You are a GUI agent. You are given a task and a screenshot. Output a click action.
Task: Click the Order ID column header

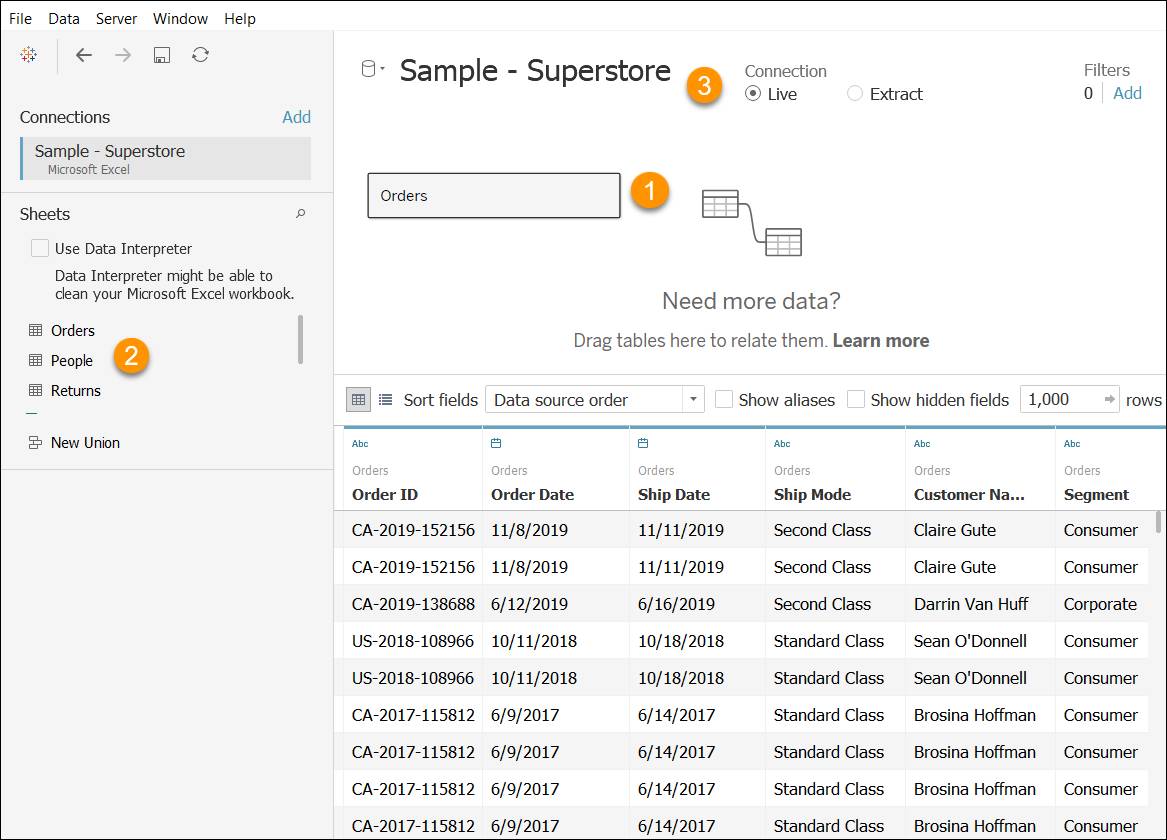pos(385,495)
